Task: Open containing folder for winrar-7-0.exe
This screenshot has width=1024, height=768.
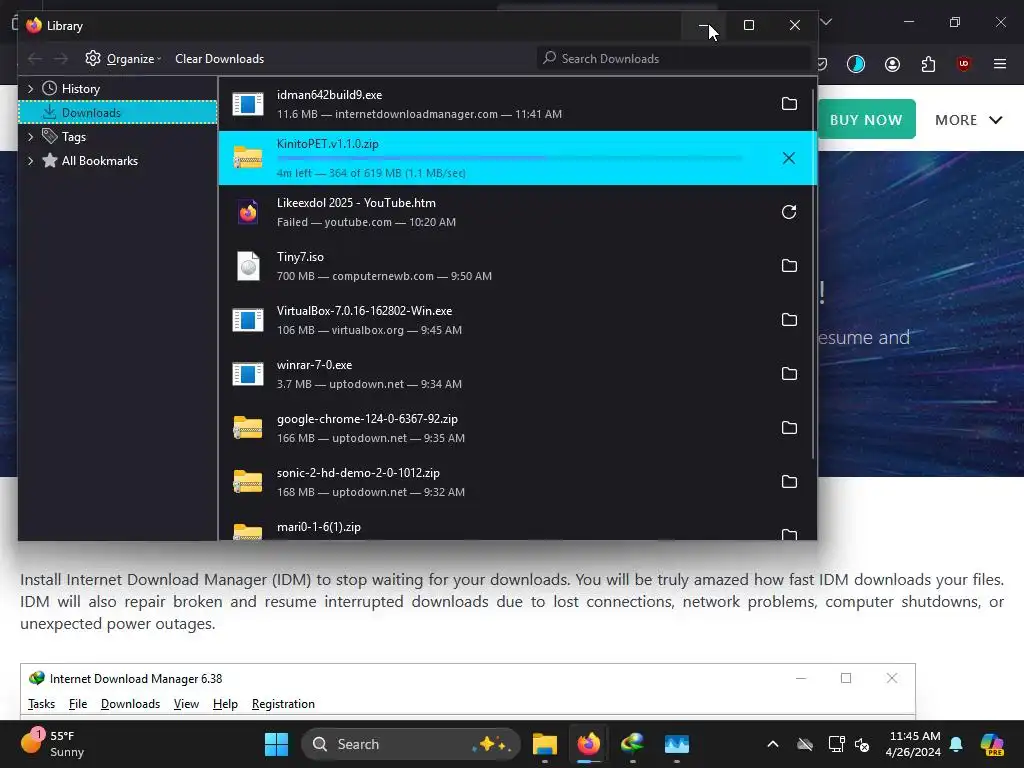Action: point(789,374)
